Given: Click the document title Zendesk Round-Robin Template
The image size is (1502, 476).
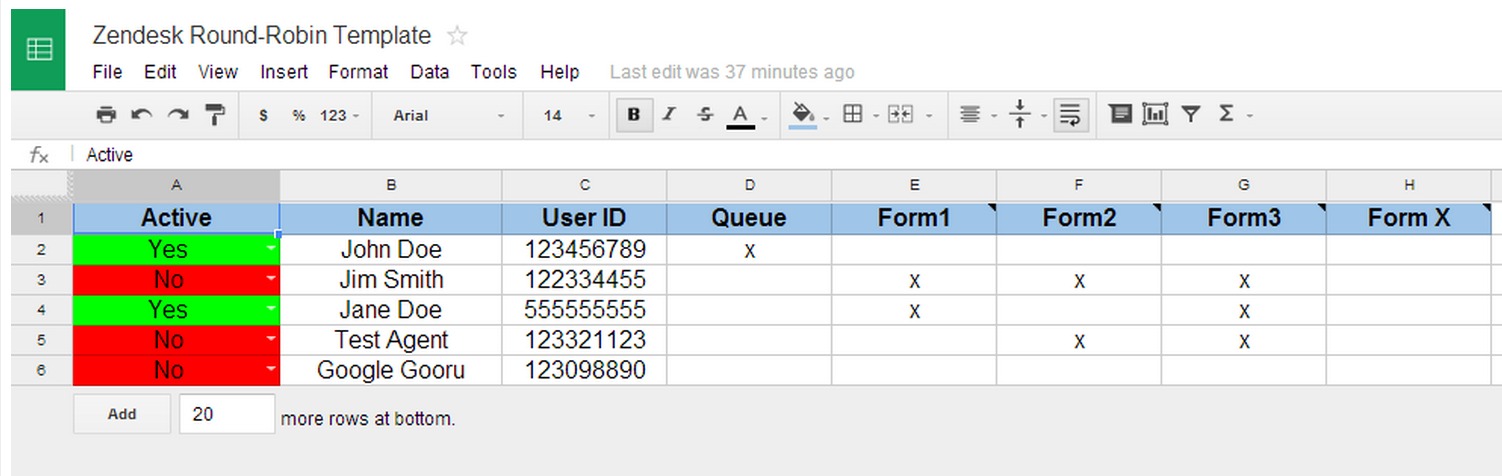Looking at the screenshot, I should pyautogui.click(x=262, y=36).
